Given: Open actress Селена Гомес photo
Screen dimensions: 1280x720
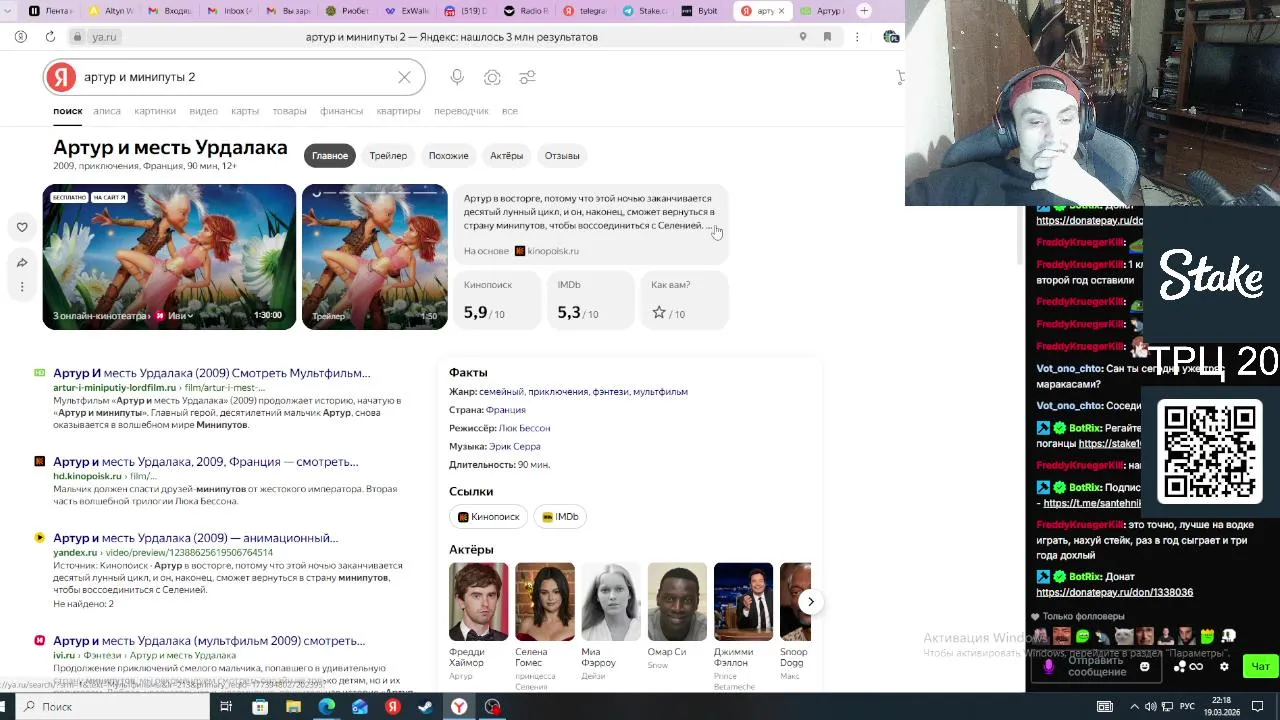Looking at the screenshot, I should 545,601.
